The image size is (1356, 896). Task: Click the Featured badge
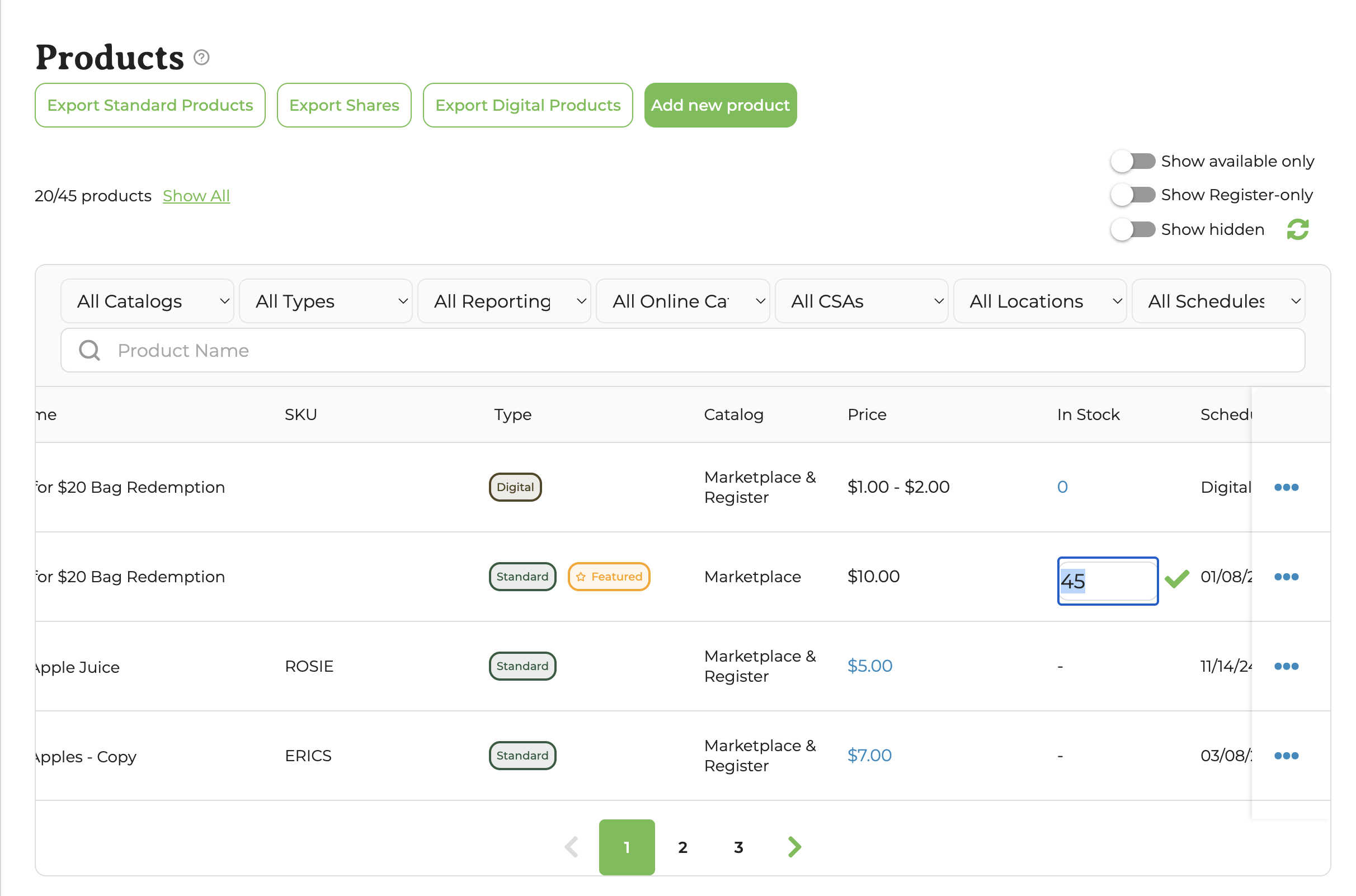pos(609,577)
